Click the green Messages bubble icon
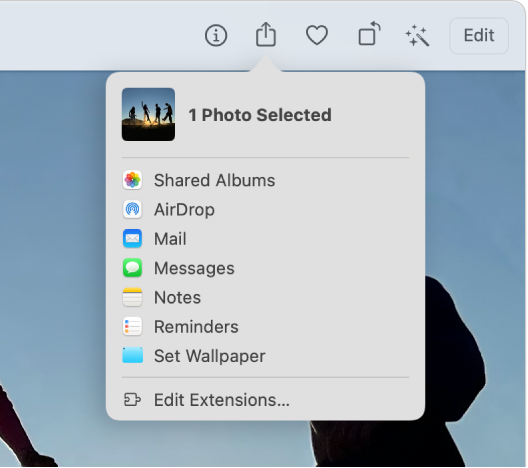This screenshot has height=468, width=528. (x=132, y=268)
